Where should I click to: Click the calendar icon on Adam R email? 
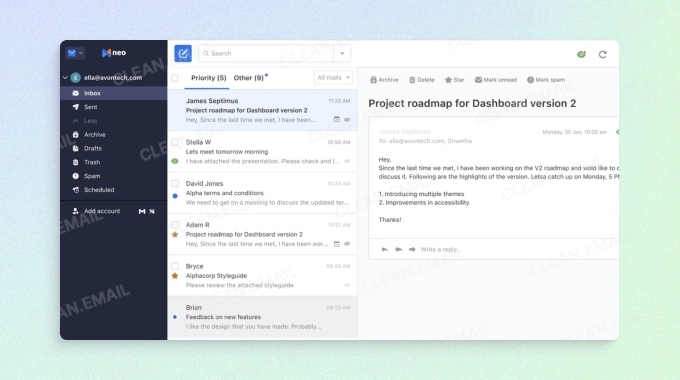337,244
